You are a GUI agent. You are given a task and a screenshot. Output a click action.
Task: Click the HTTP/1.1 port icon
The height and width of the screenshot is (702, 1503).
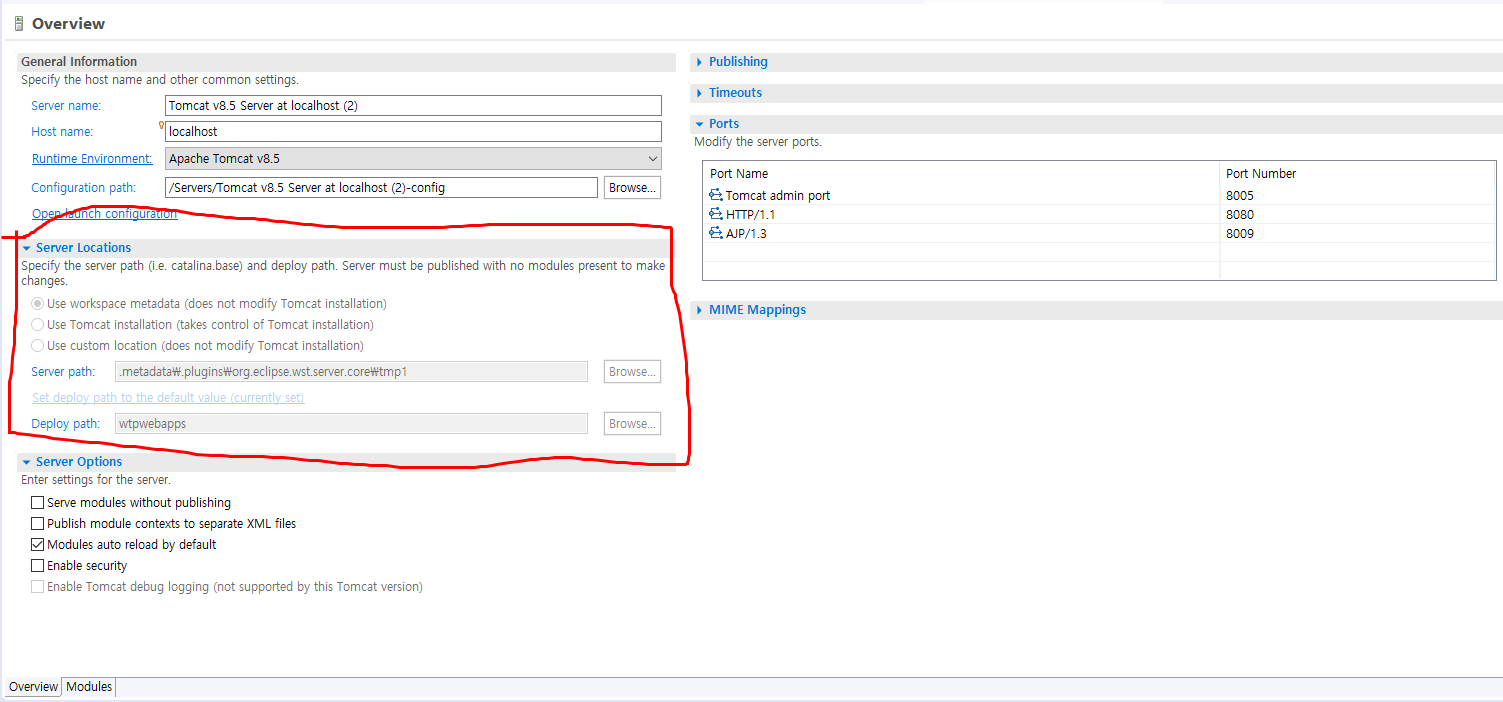click(x=716, y=214)
